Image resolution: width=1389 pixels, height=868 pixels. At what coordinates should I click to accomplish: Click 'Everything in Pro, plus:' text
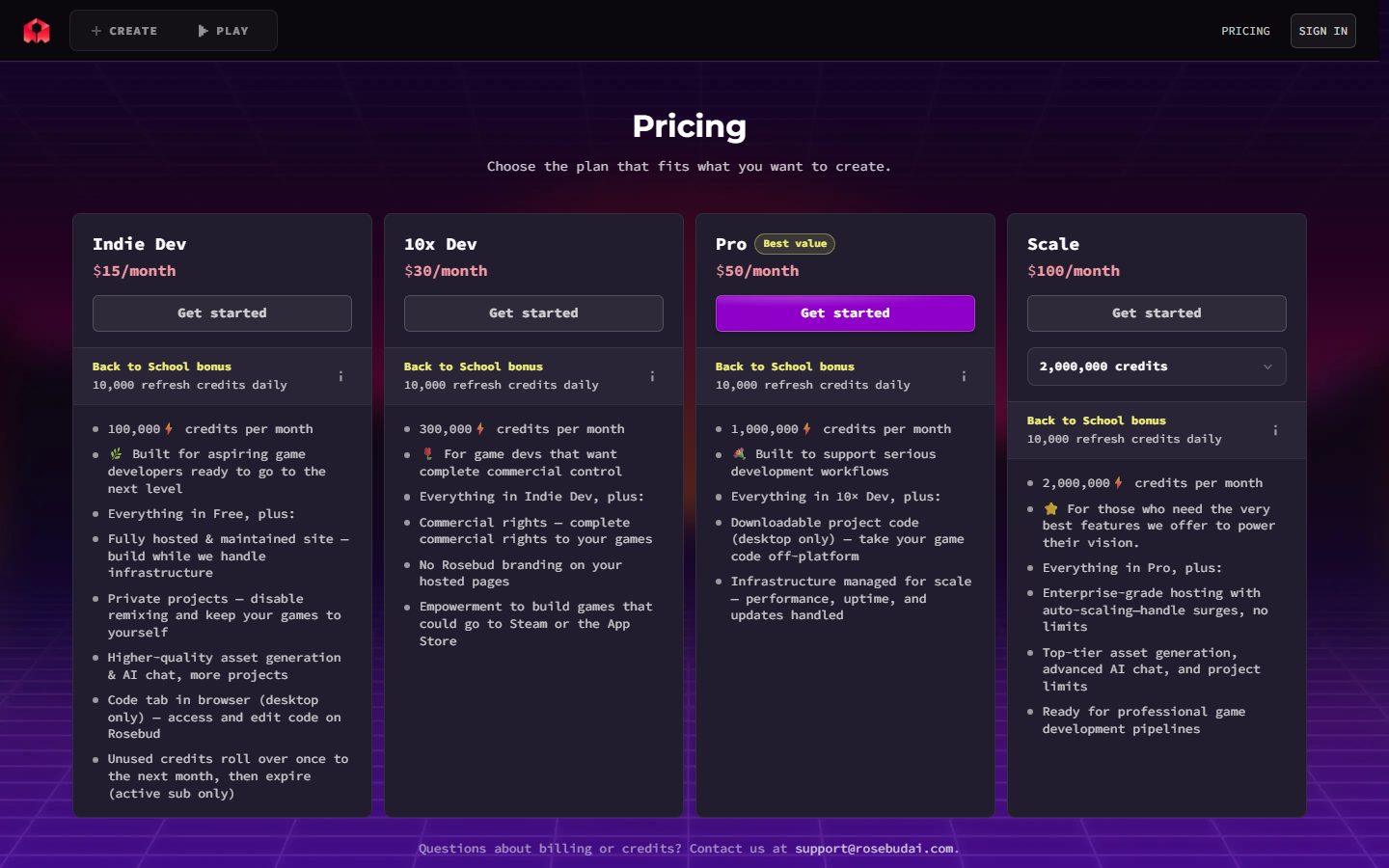(1132, 568)
